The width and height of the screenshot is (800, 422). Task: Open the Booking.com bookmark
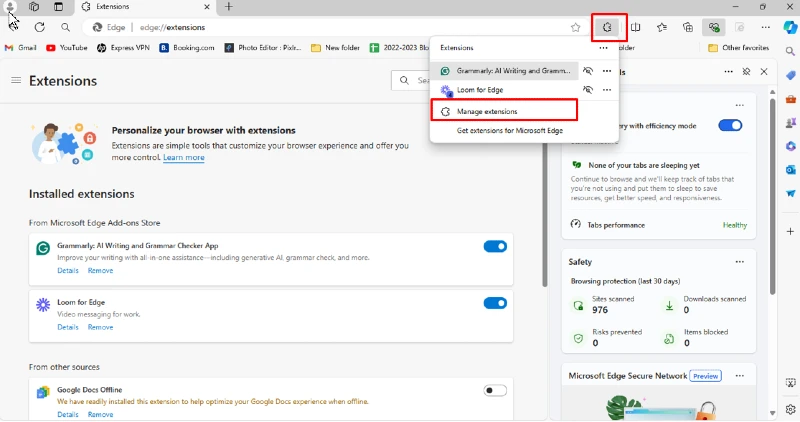(187, 47)
